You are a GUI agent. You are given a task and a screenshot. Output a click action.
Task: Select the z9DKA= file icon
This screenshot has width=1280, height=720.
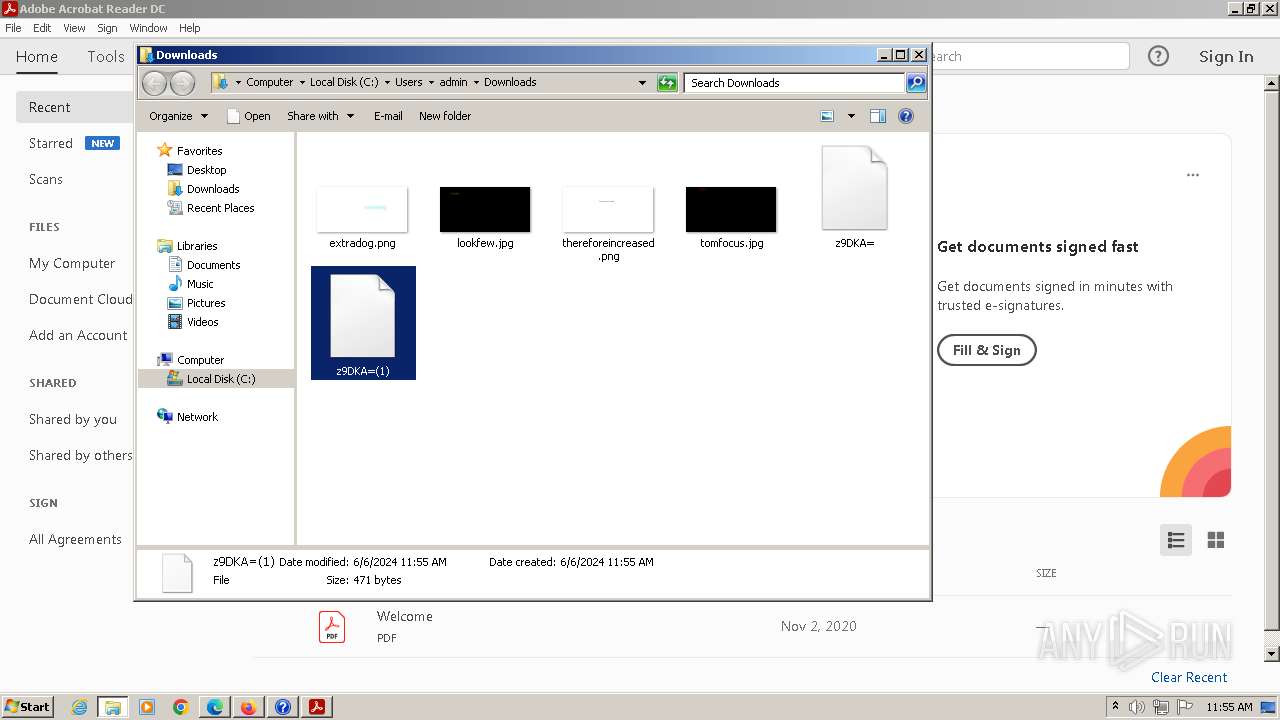click(854, 188)
